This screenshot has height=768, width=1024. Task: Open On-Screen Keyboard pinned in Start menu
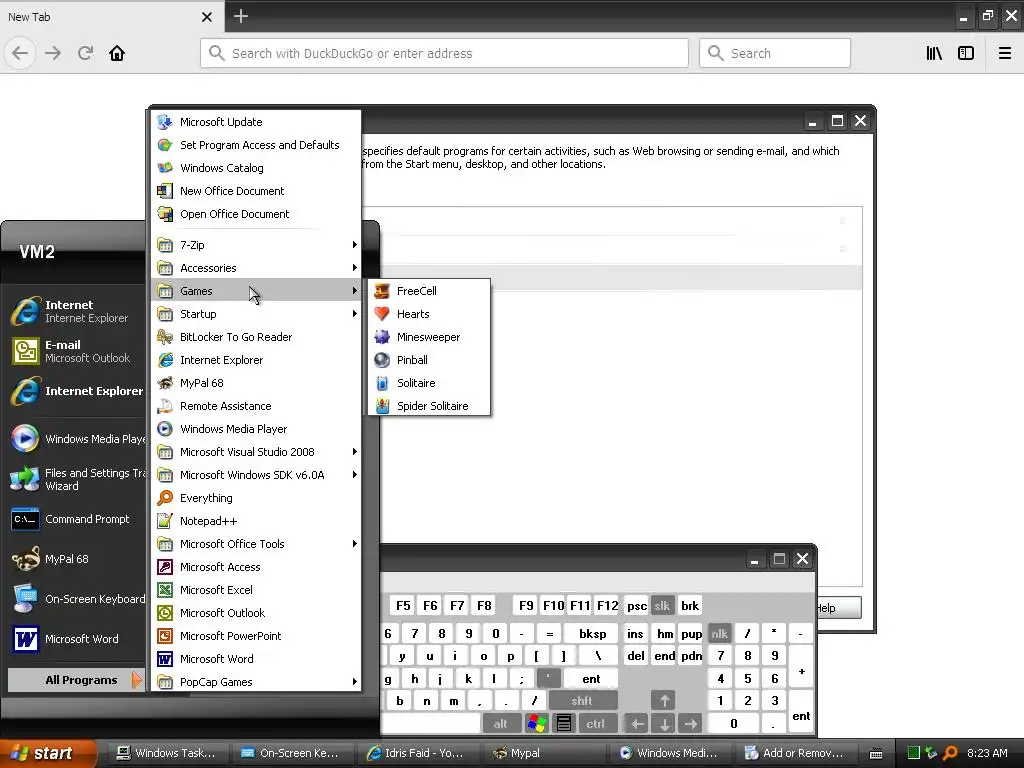point(76,599)
